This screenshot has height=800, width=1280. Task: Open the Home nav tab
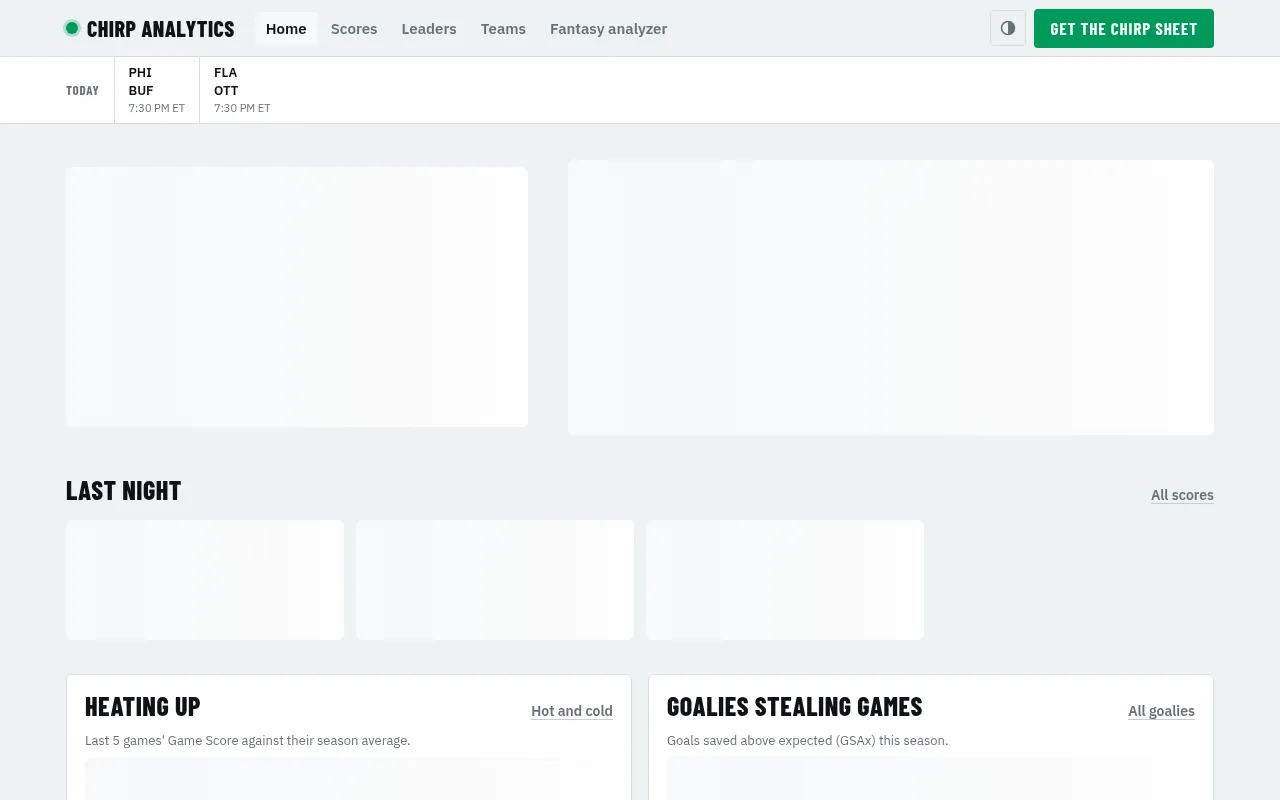pos(286,29)
